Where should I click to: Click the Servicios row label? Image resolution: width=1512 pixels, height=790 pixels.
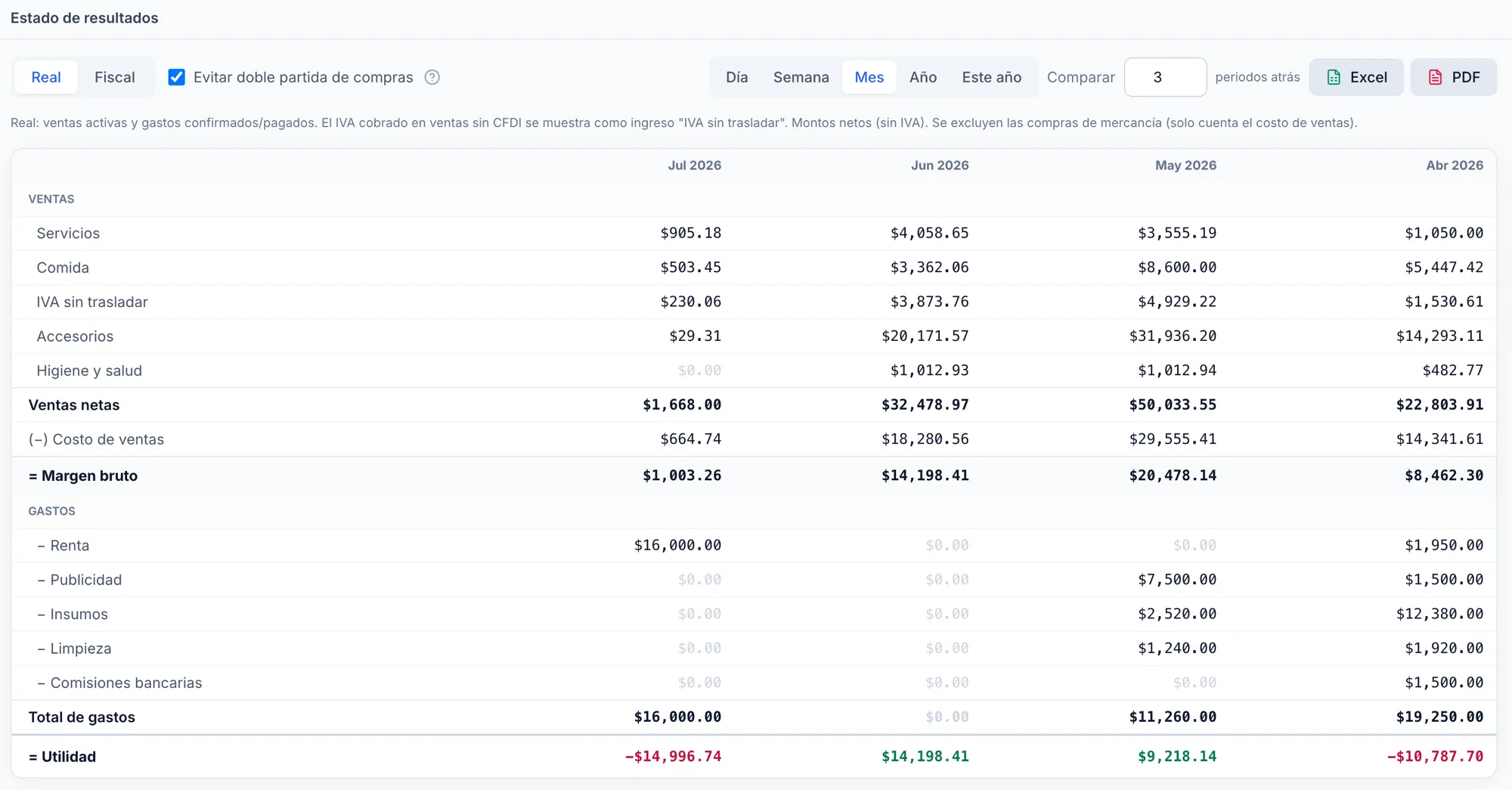pyautogui.click(x=68, y=234)
